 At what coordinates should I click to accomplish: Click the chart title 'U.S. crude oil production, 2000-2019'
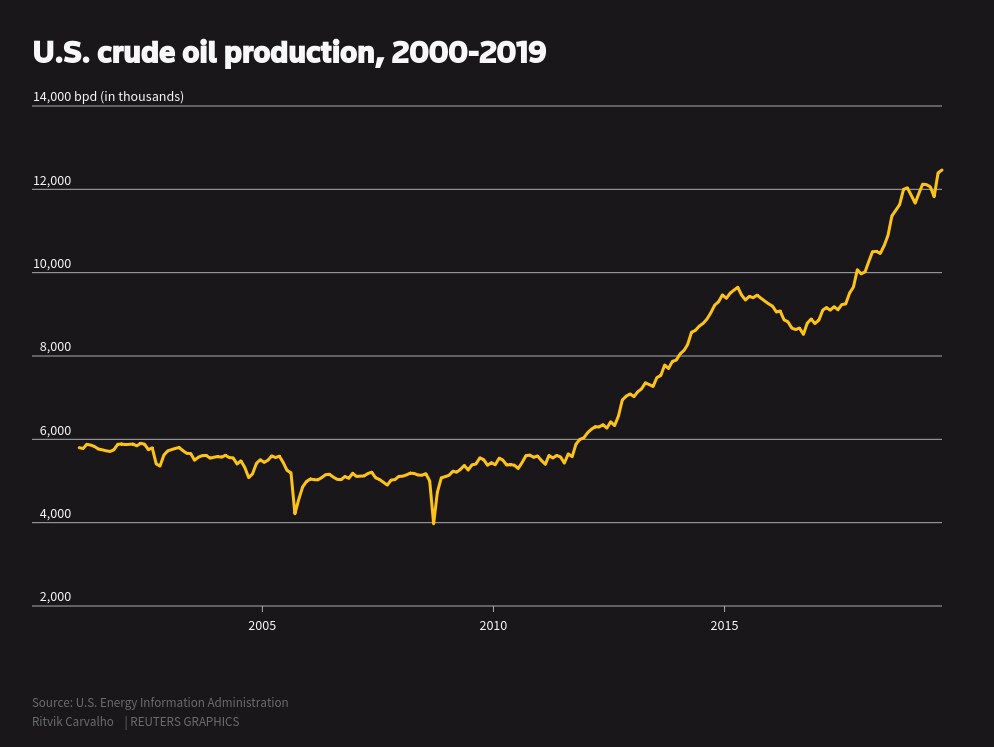pos(289,52)
